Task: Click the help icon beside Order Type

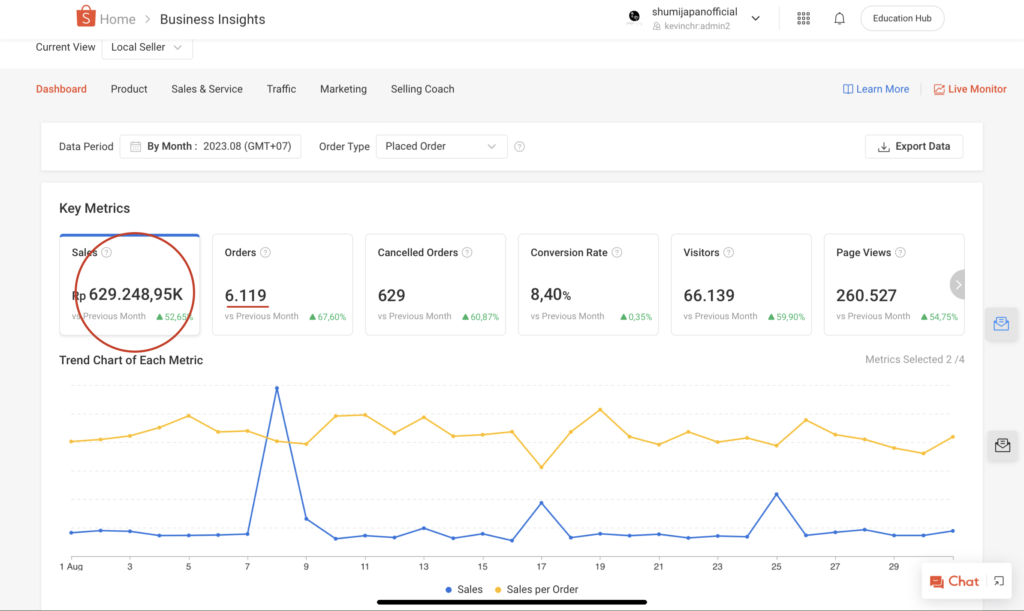Action: [x=519, y=147]
